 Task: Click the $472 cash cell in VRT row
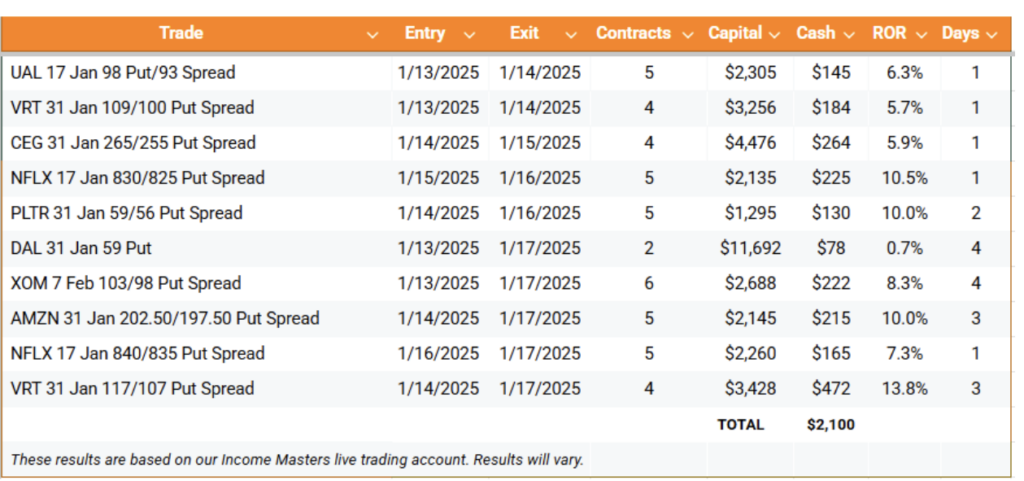[831, 389]
